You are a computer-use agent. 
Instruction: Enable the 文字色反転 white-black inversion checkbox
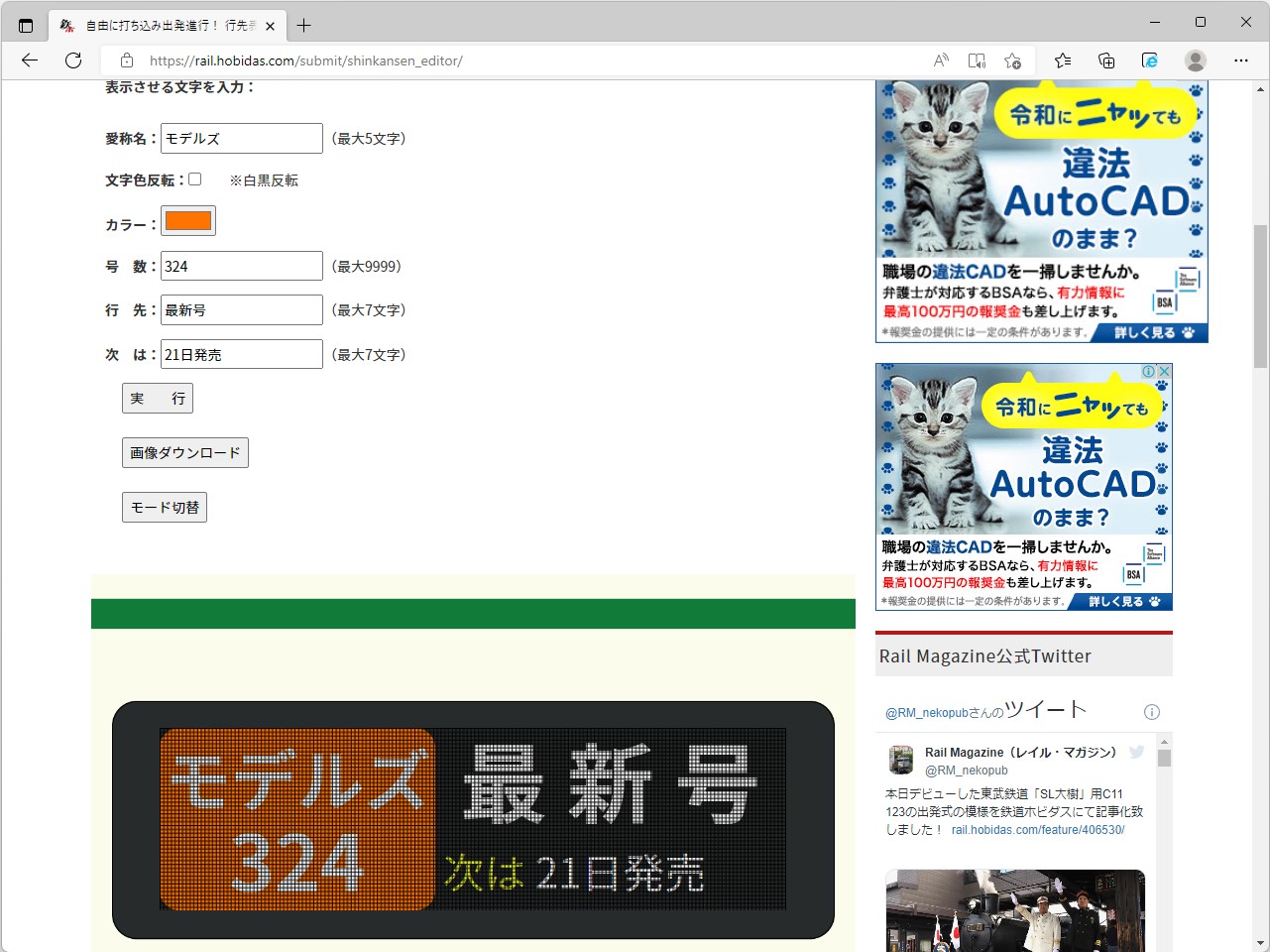pos(194,178)
